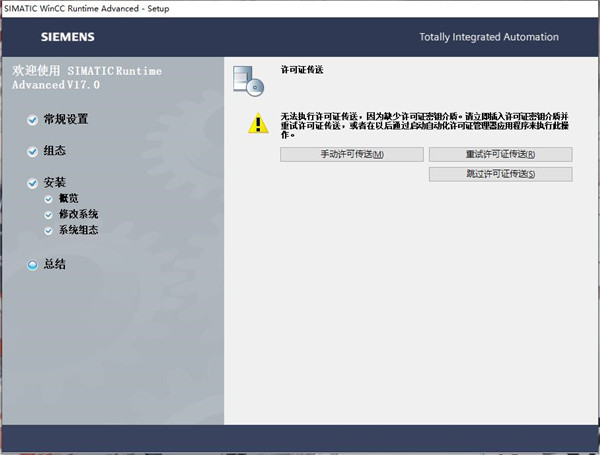Viewport: 600px width, 455px height.
Task: Select the 组态 step in the sidebar
Action: [54, 150]
